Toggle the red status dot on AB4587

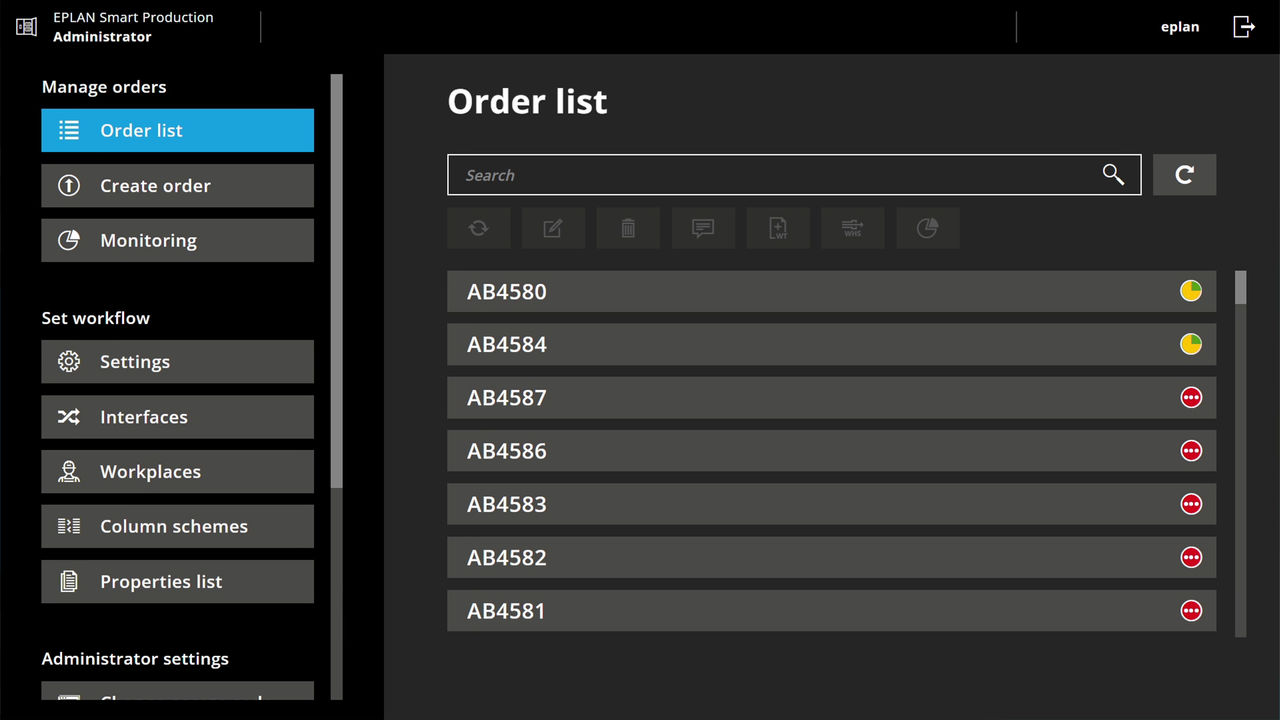[1191, 397]
